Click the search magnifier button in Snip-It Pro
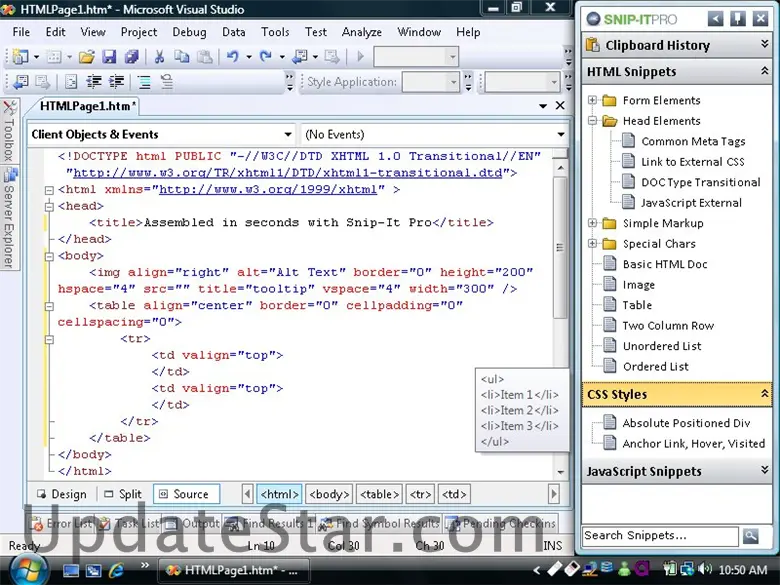 751,536
